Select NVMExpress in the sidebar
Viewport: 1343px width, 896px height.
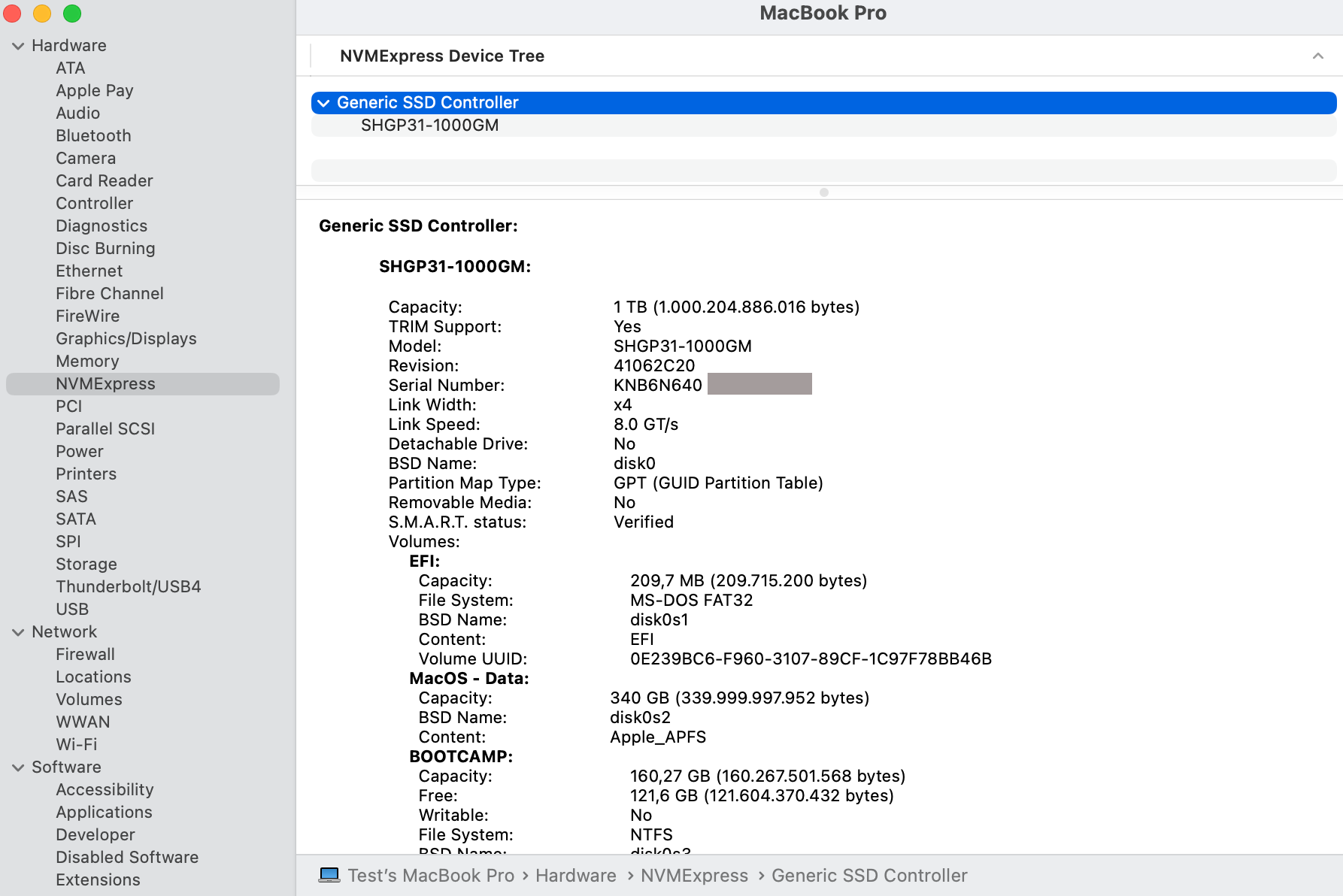(x=143, y=384)
